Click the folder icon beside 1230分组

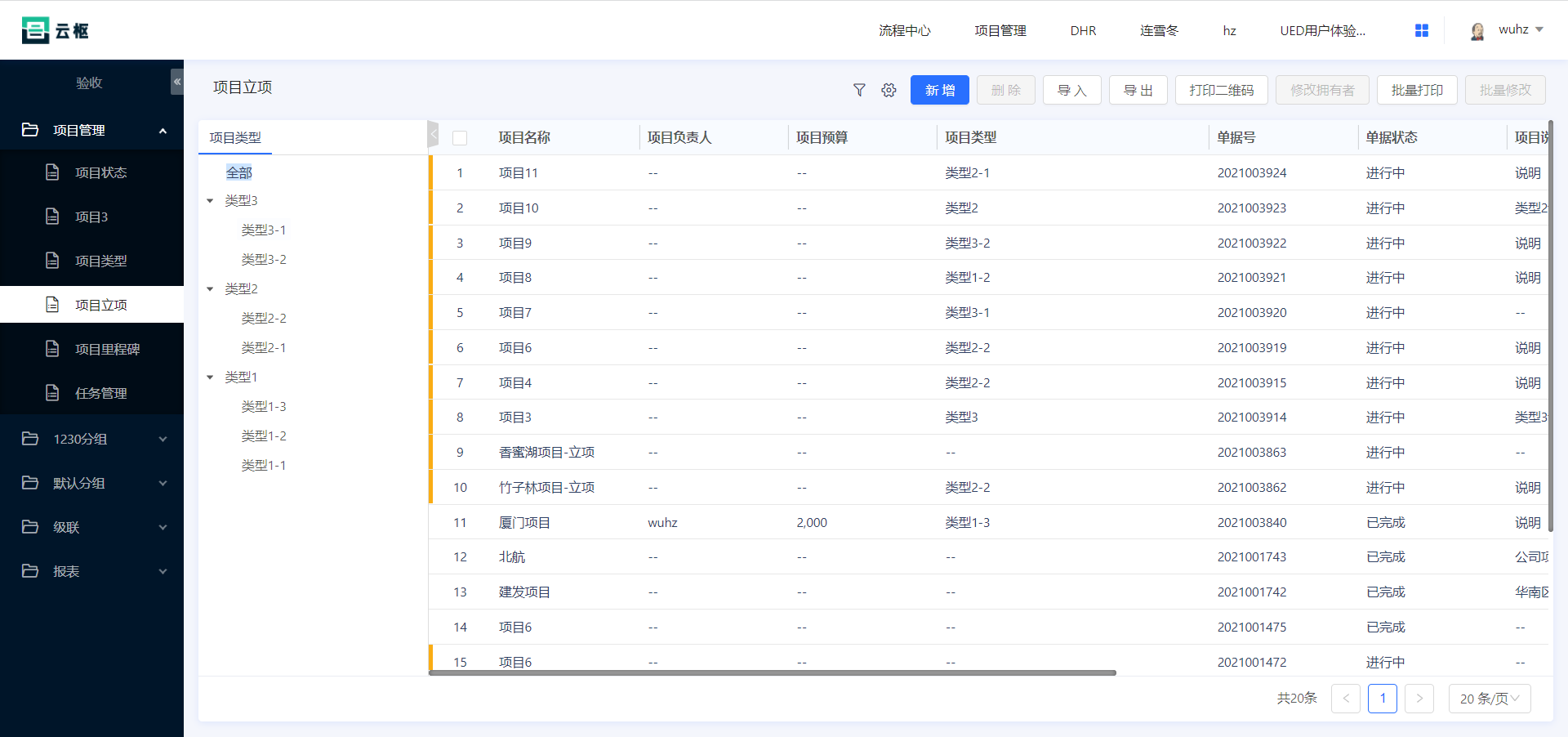coord(30,438)
